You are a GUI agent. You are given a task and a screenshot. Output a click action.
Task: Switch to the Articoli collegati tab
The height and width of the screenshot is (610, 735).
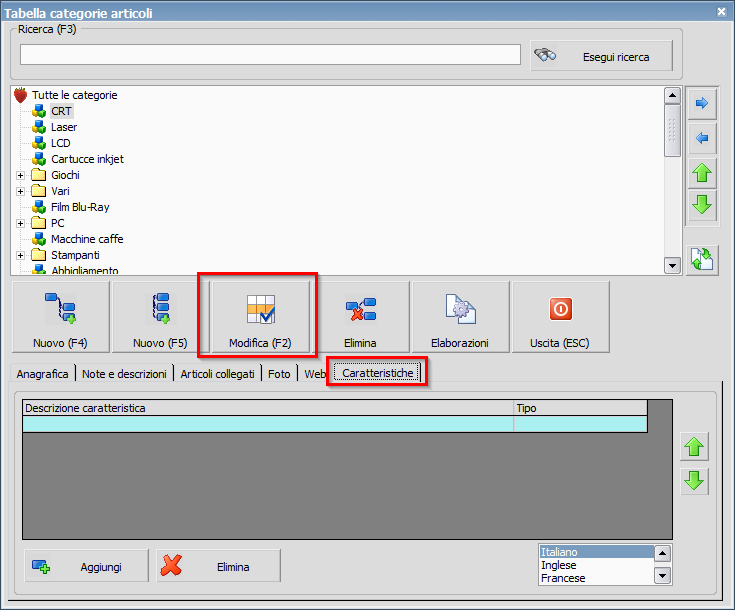click(218, 374)
